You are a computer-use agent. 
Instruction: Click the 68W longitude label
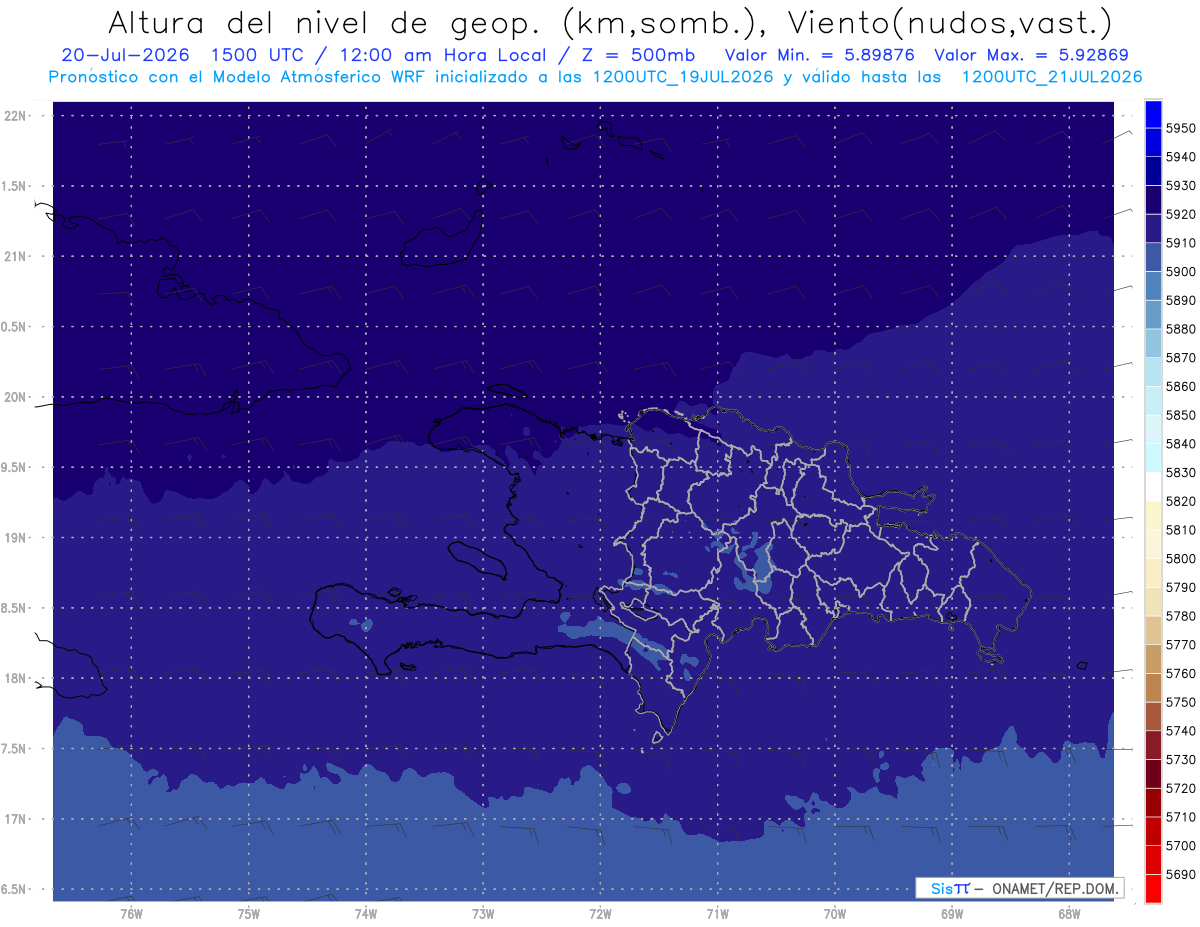point(1069,915)
